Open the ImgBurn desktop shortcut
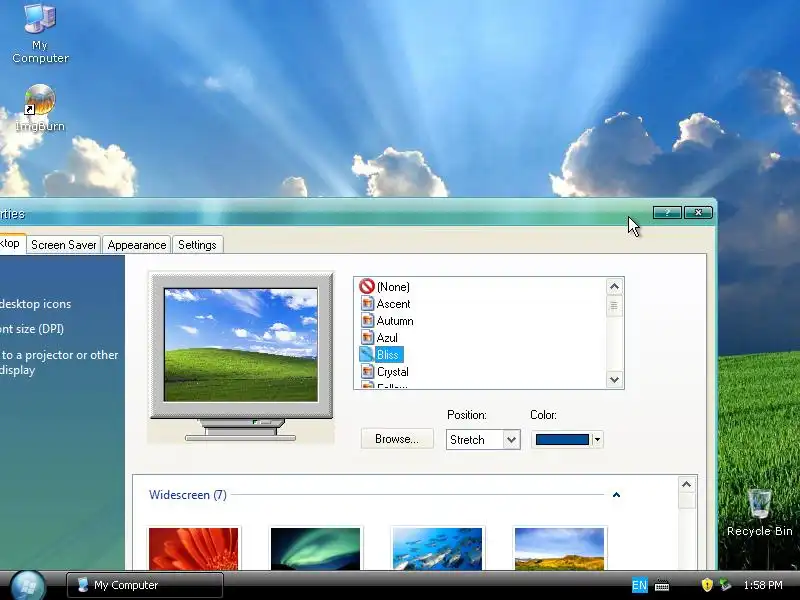This screenshot has height=600, width=800. coord(40,108)
